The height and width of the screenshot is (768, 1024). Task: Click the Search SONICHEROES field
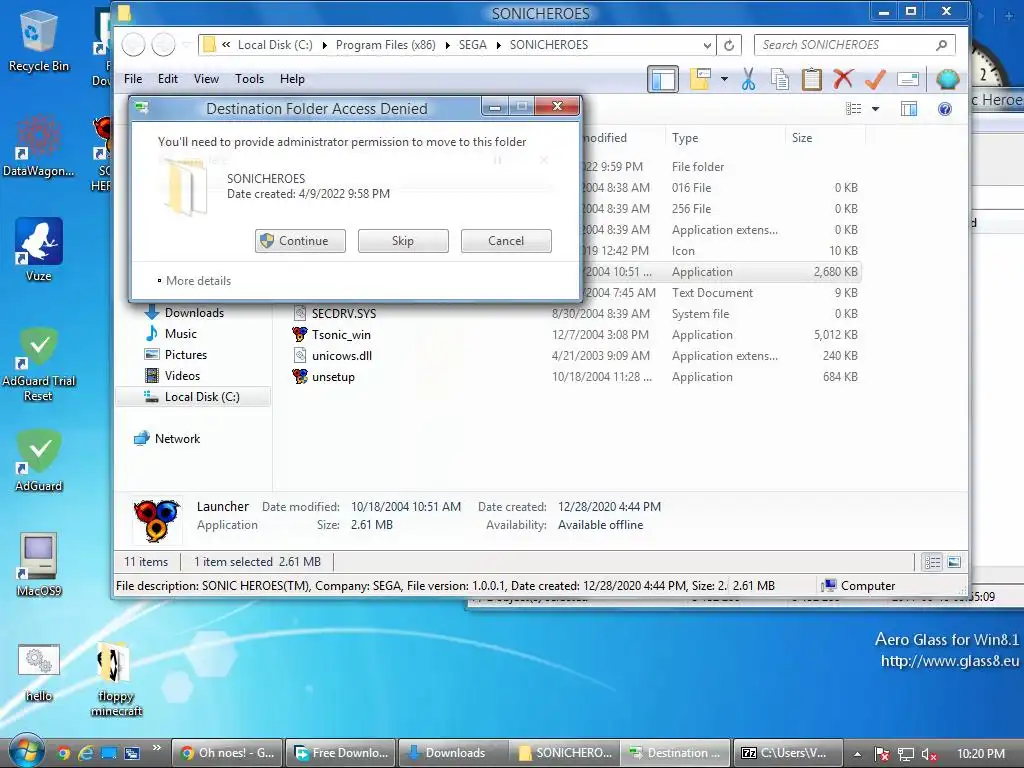click(854, 45)
